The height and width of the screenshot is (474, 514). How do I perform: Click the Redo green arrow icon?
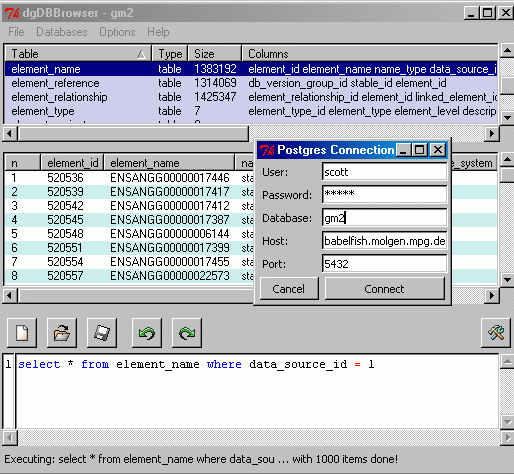187,333
